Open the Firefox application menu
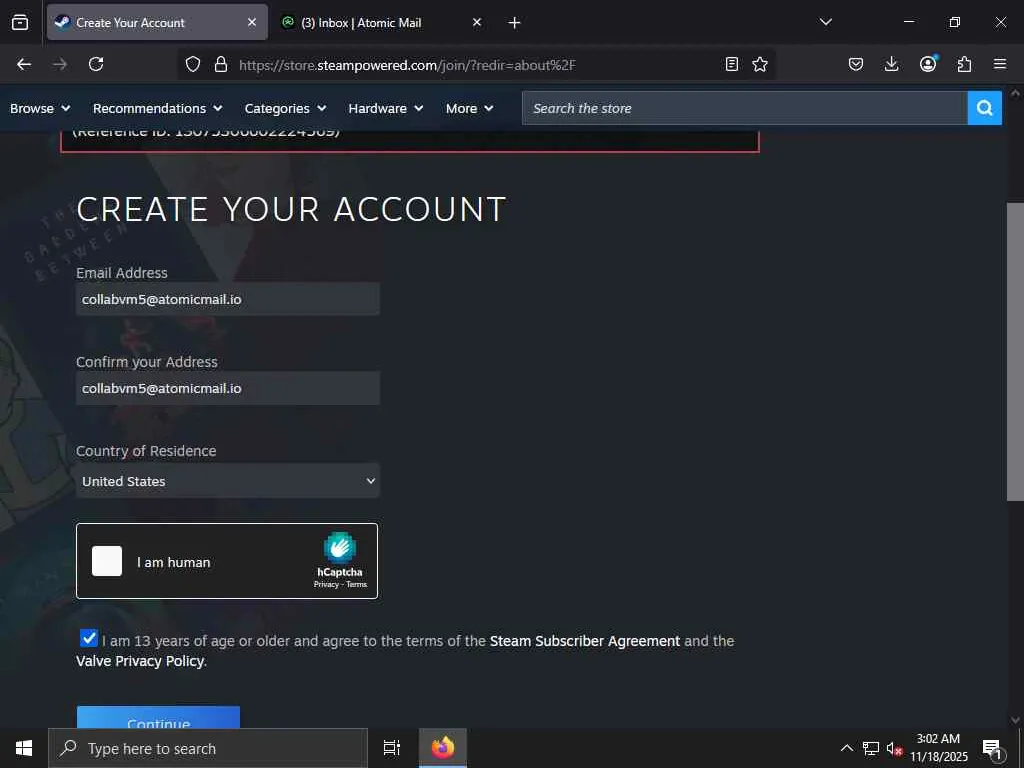The image size is (1024, 768). (x=1000, y=64)
